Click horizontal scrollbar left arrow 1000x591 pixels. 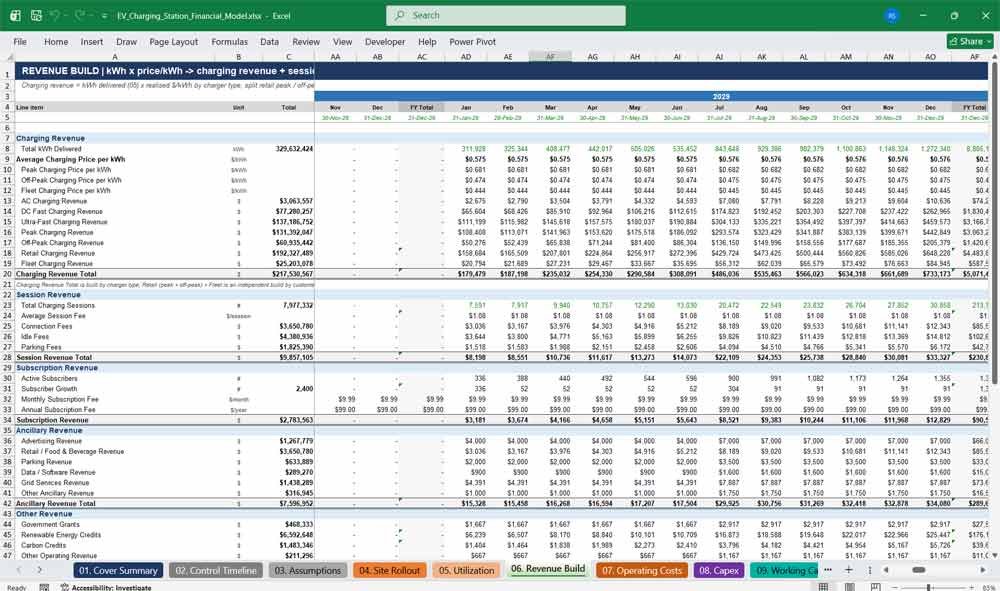click(886, 570)
